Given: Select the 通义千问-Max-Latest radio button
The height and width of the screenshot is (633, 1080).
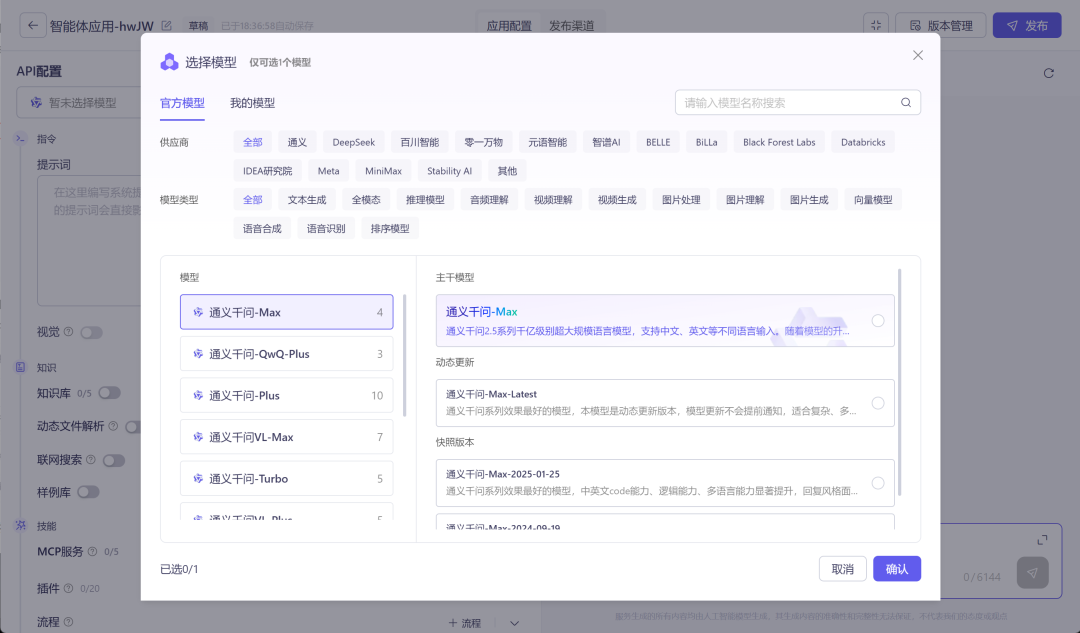Looking at the screenshot, I should 878,403.
